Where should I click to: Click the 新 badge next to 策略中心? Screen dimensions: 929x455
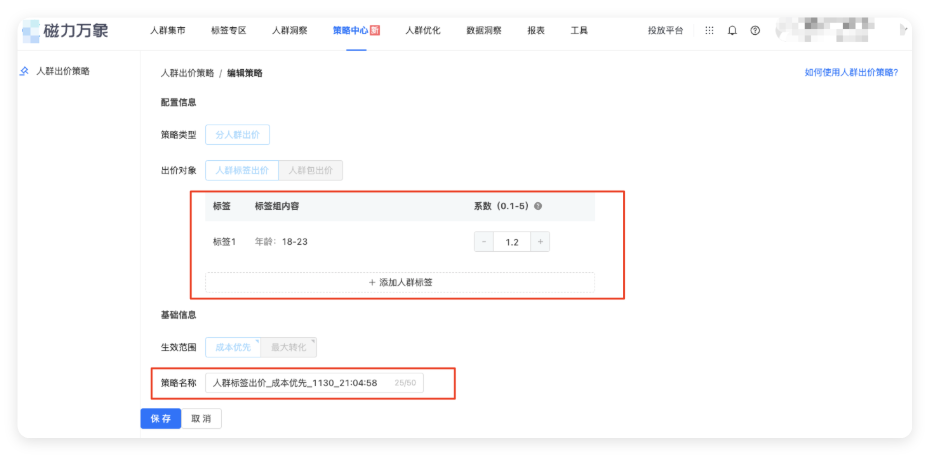[374, 31]
